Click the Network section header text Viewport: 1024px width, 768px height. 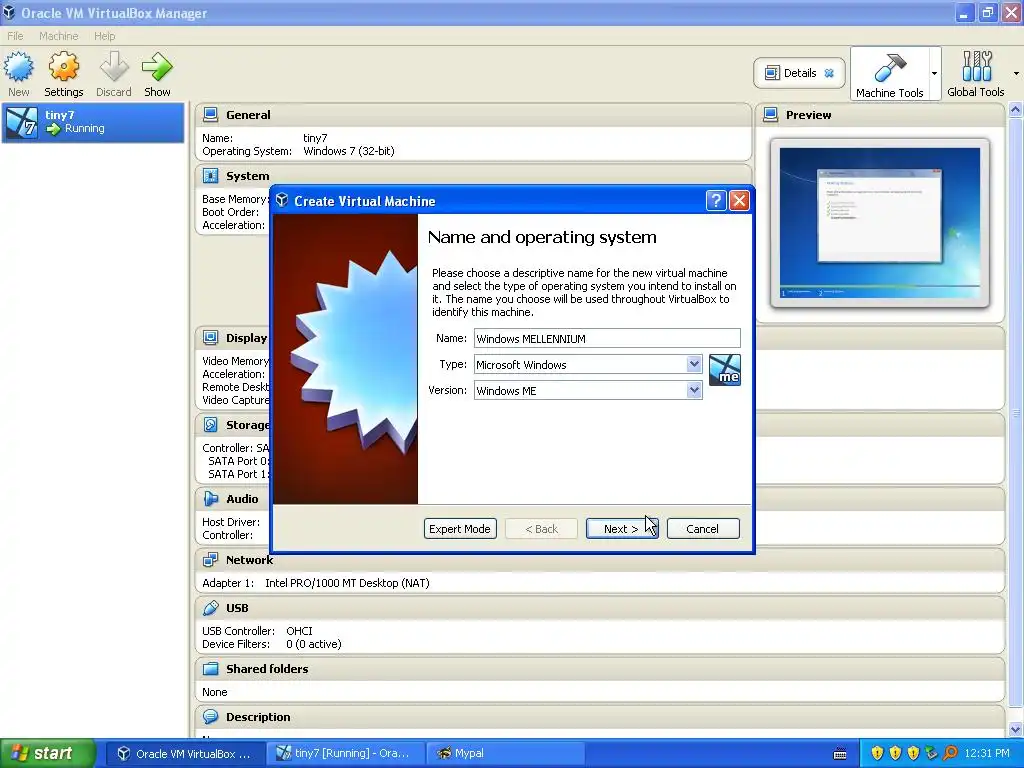(249, 560)
